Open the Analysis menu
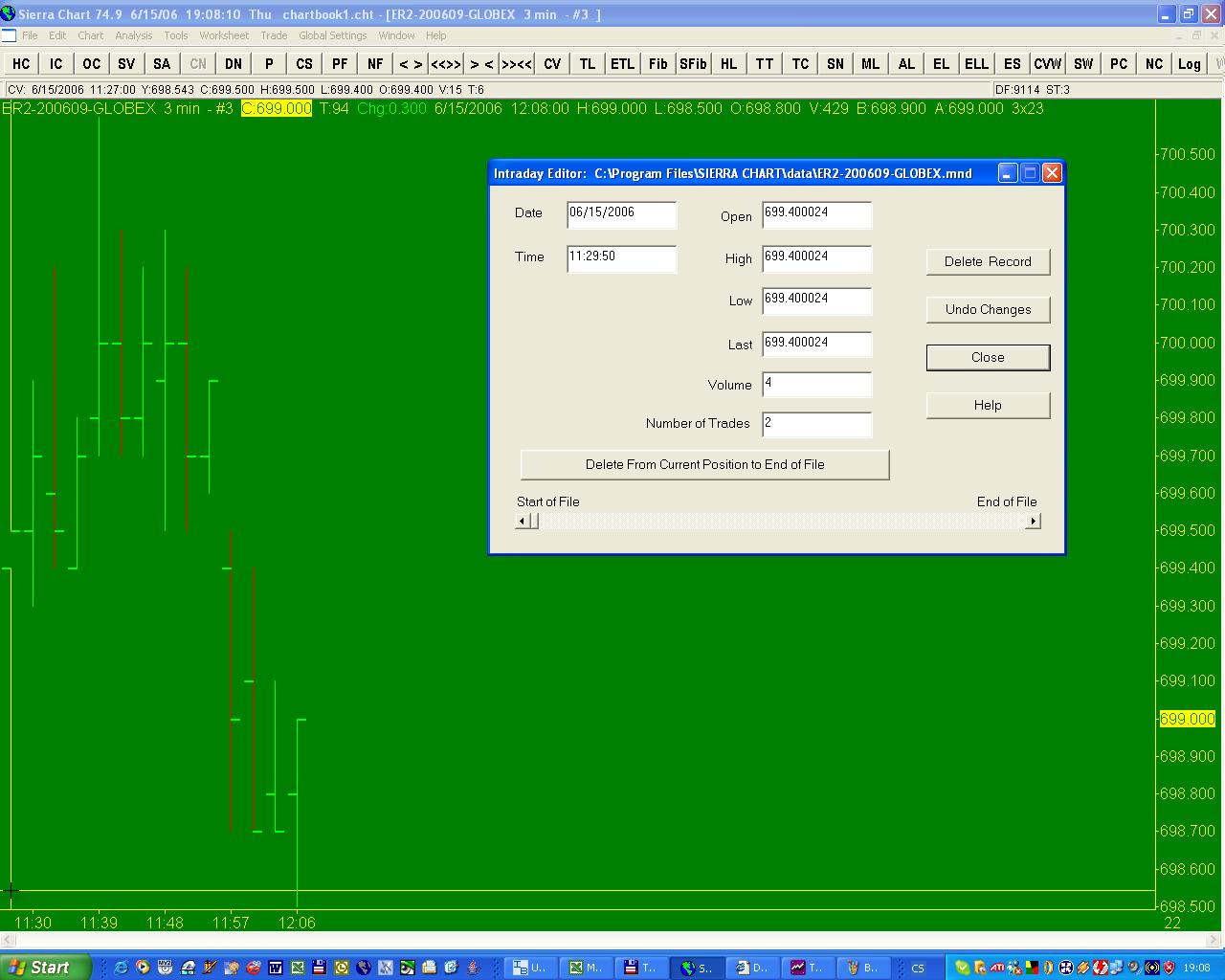The height and width of the screenshot is (980, 1225). click(133, 35)
